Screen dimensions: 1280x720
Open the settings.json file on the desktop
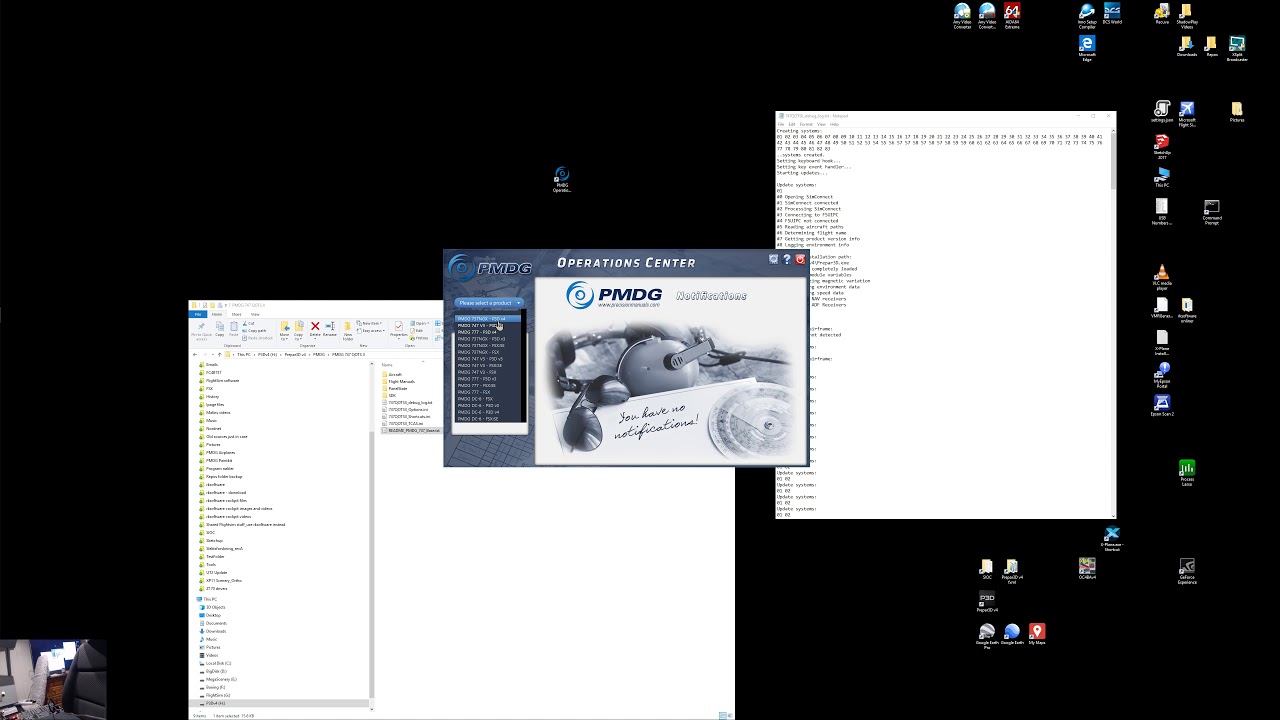[x=1162, y=111]
